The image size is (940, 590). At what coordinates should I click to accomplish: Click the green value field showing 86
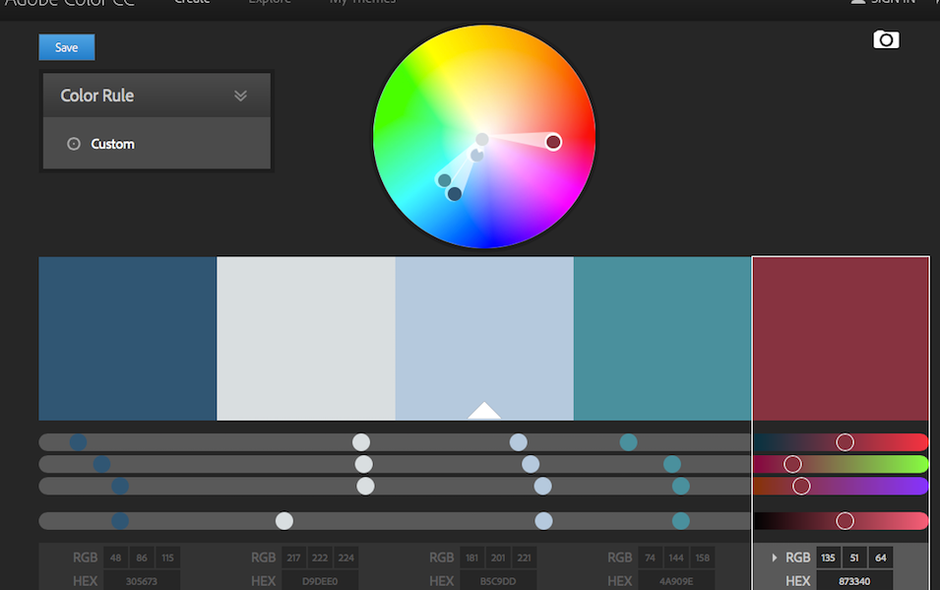(x=141, y=558)
